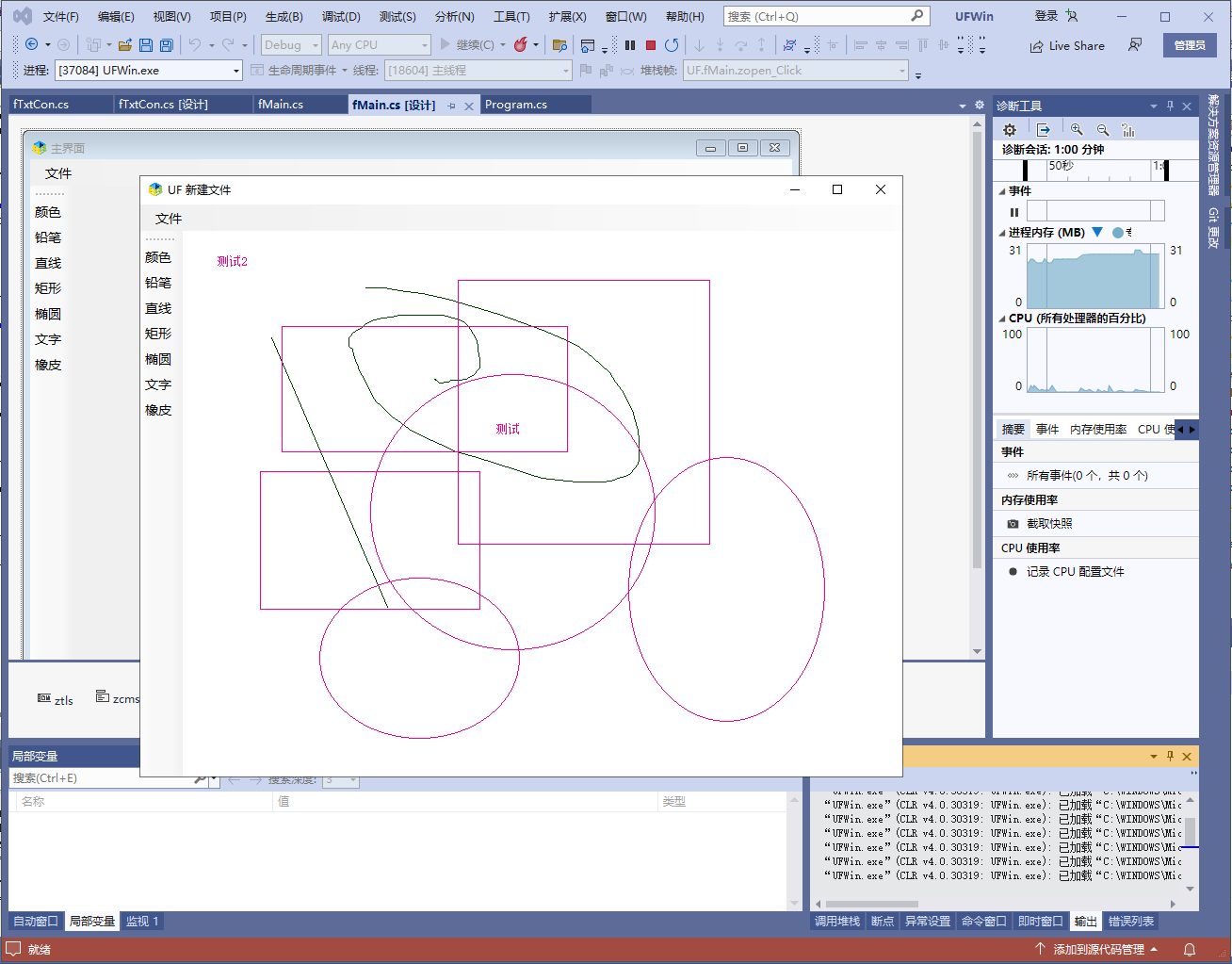Open the stack frame UF.fMain.zopen_Click dropdown
Viewport: 1232px width, 964px height.
pyautogui.click(x=795, y=70)
